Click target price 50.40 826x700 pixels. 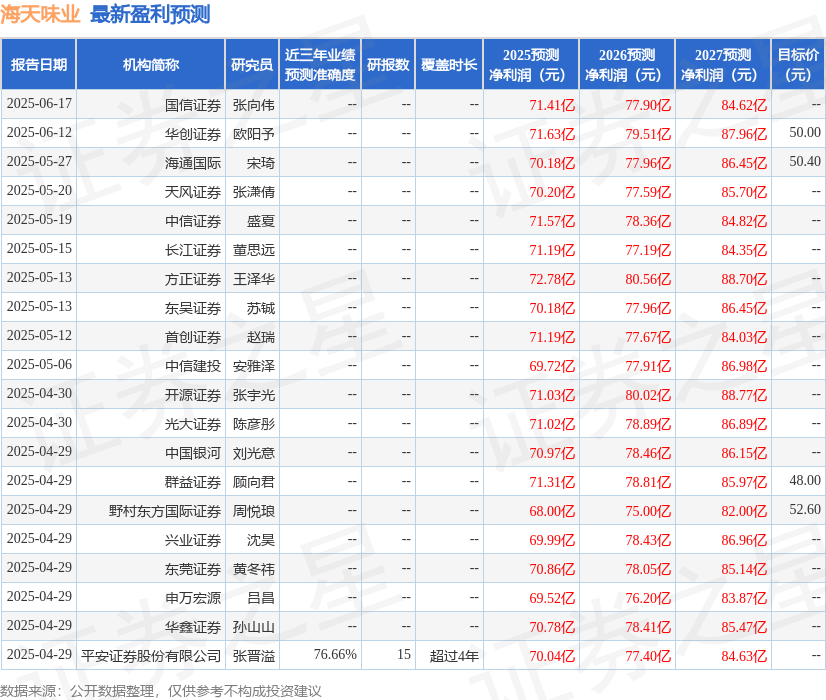coord(805,161)
